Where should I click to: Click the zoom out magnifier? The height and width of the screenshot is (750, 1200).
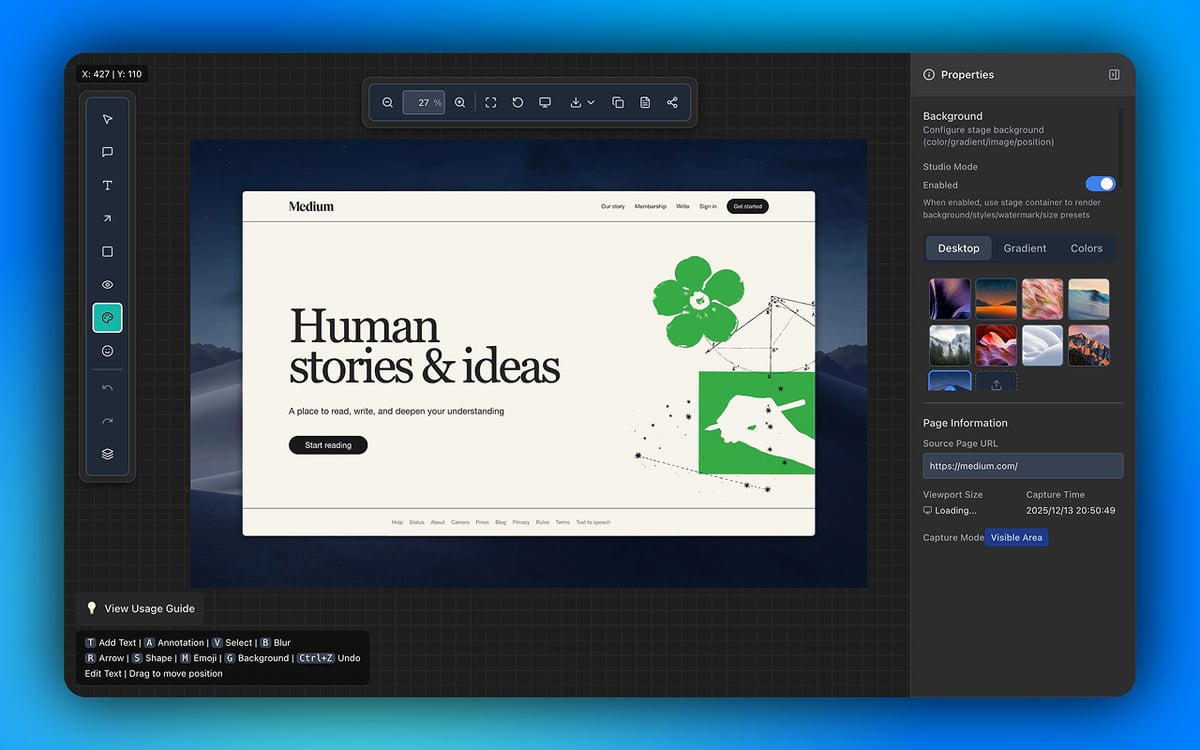pos(388,103)
